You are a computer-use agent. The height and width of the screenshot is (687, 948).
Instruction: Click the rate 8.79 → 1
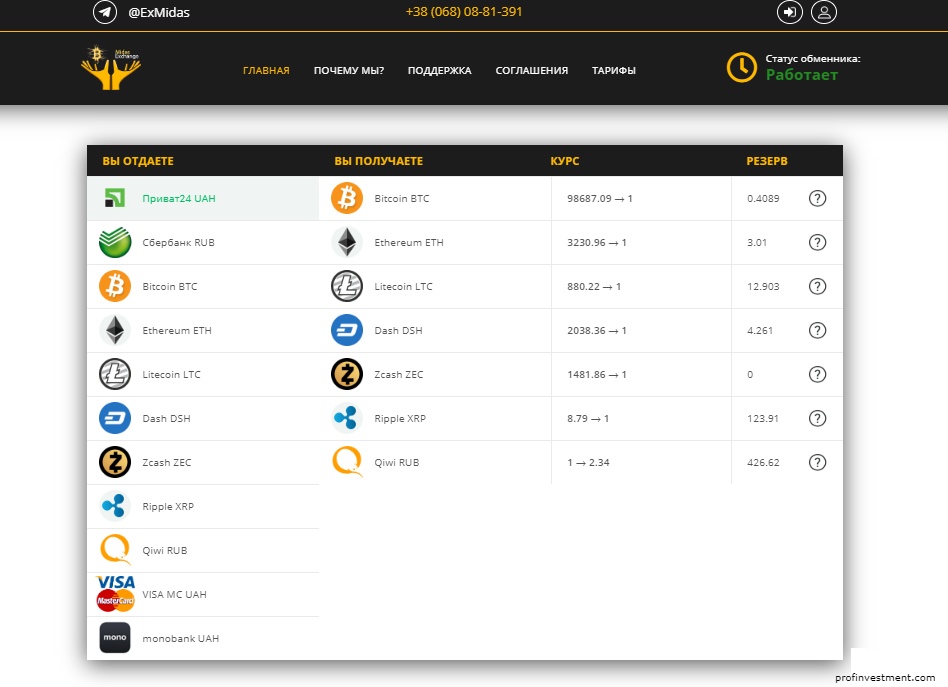[x=588, y=418]
